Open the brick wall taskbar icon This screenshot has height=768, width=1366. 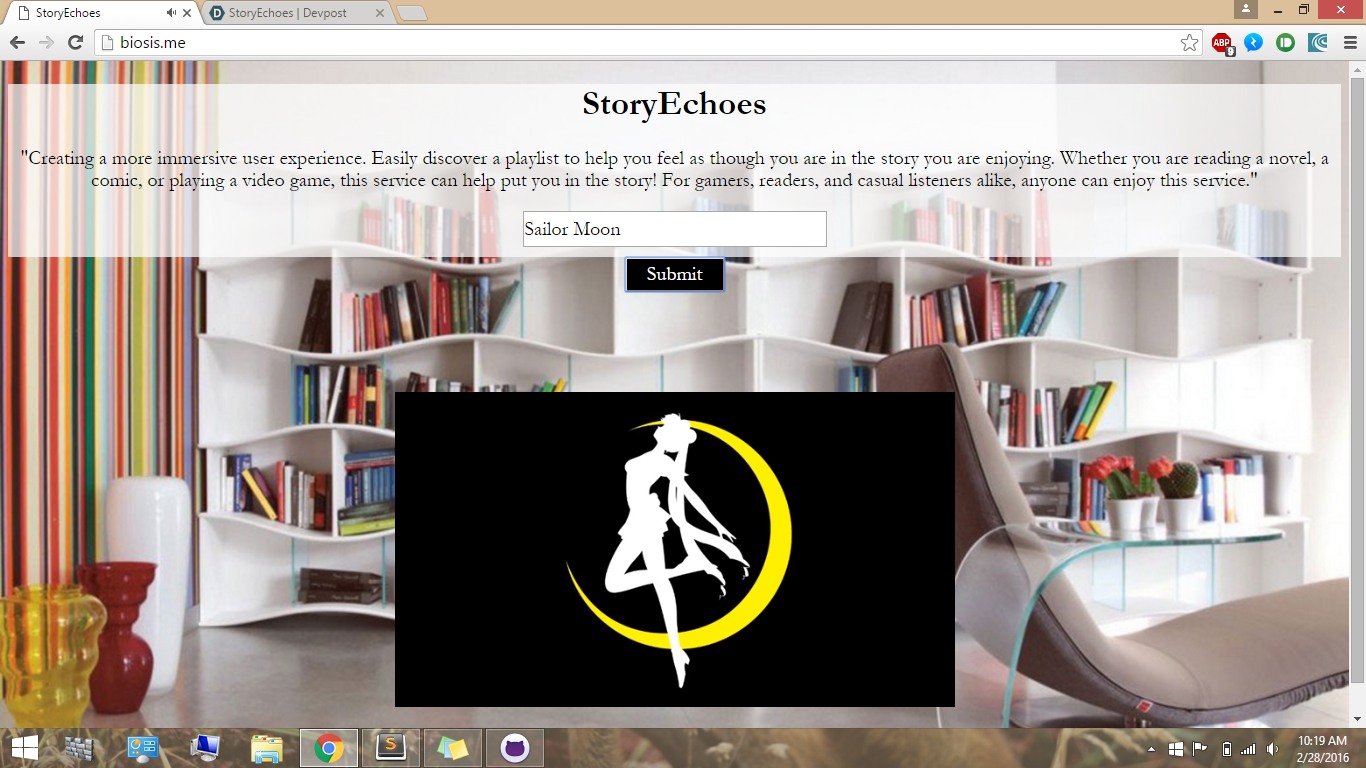coord(79,748)
